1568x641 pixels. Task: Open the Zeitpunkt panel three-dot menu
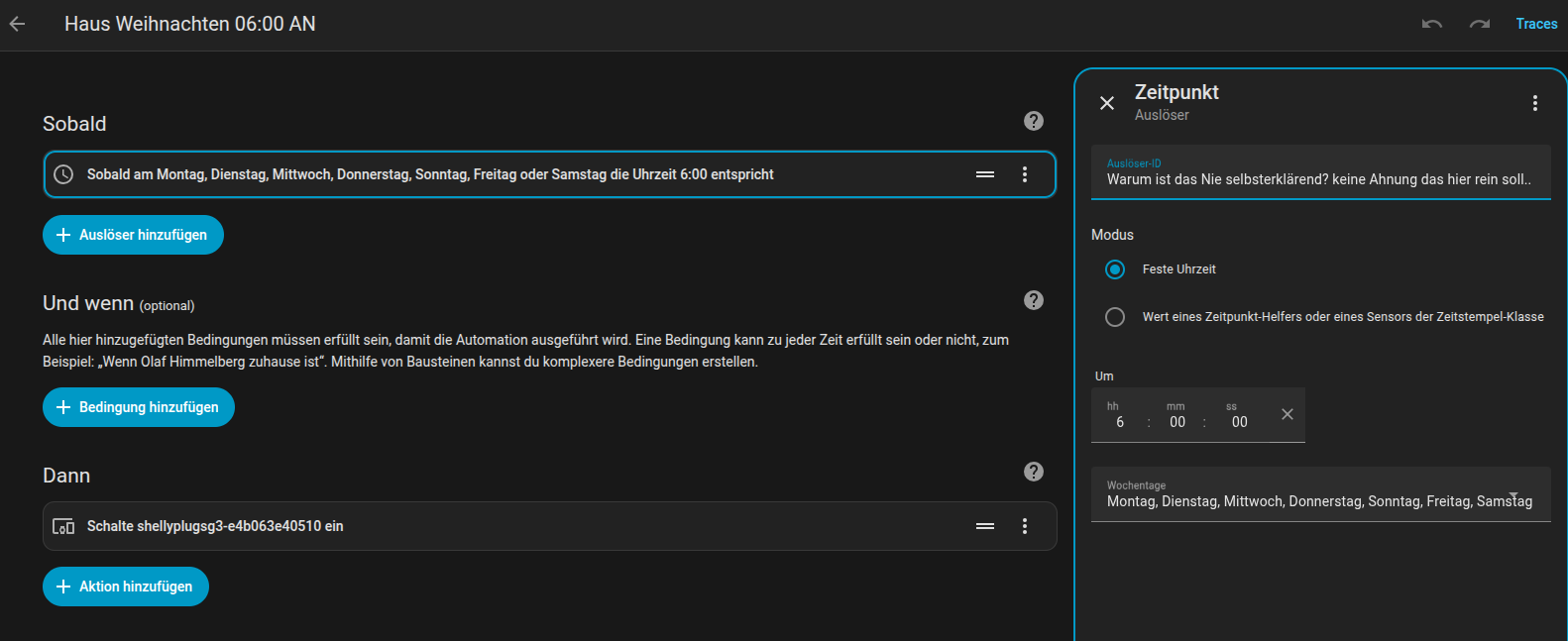click(x=1534, y=103)
